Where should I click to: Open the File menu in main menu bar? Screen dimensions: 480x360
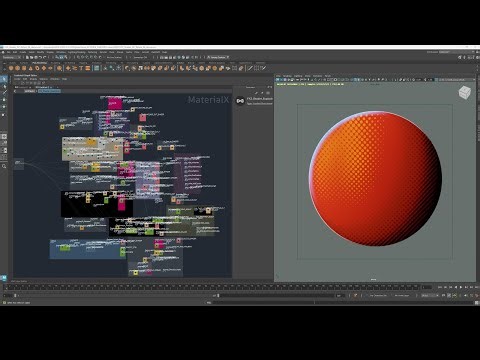pyautogui.click(x=9, y=52)
